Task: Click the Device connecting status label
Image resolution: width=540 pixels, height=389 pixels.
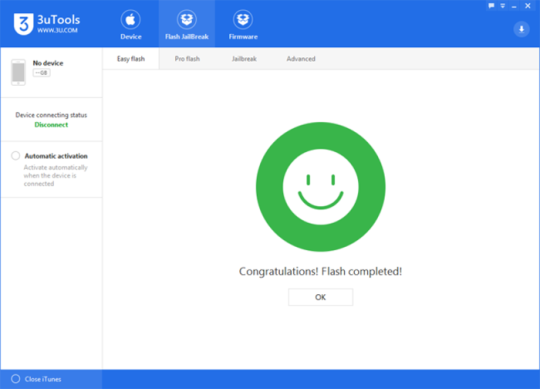Action: point(51,115)
